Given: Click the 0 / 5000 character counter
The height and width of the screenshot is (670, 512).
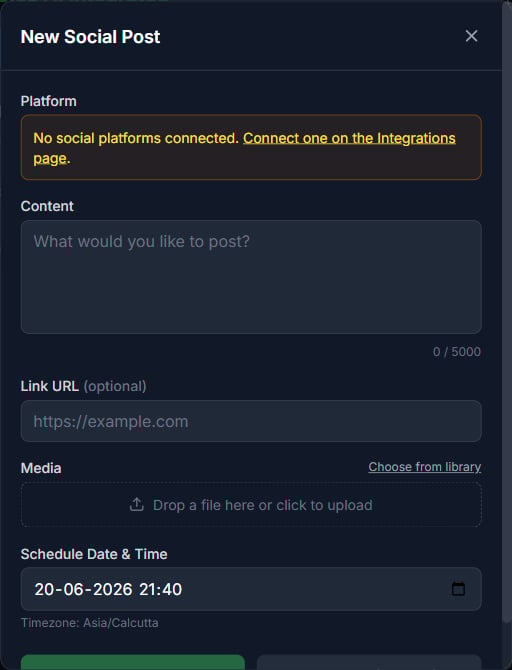Looking at the screenshot, I should coord(456,352).
